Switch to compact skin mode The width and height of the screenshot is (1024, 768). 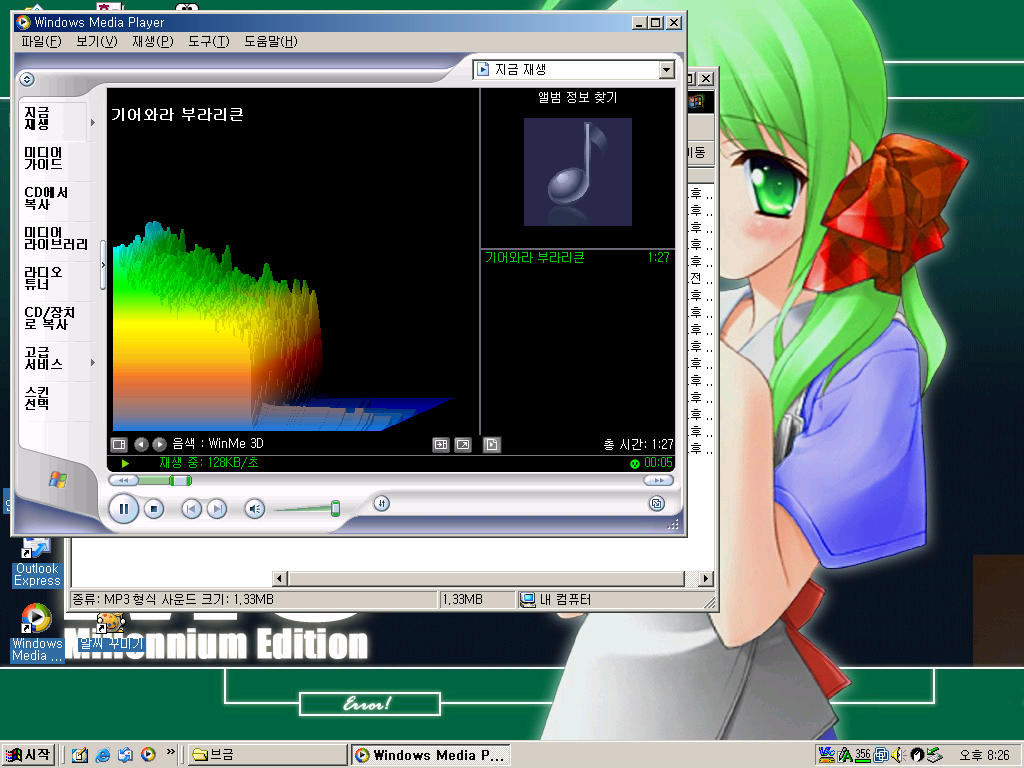[x=657, y=503]
